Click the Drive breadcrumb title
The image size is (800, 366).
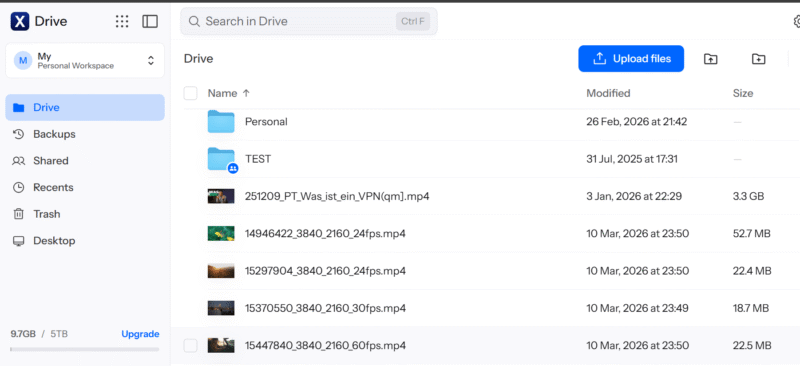[x=198, y=59]
